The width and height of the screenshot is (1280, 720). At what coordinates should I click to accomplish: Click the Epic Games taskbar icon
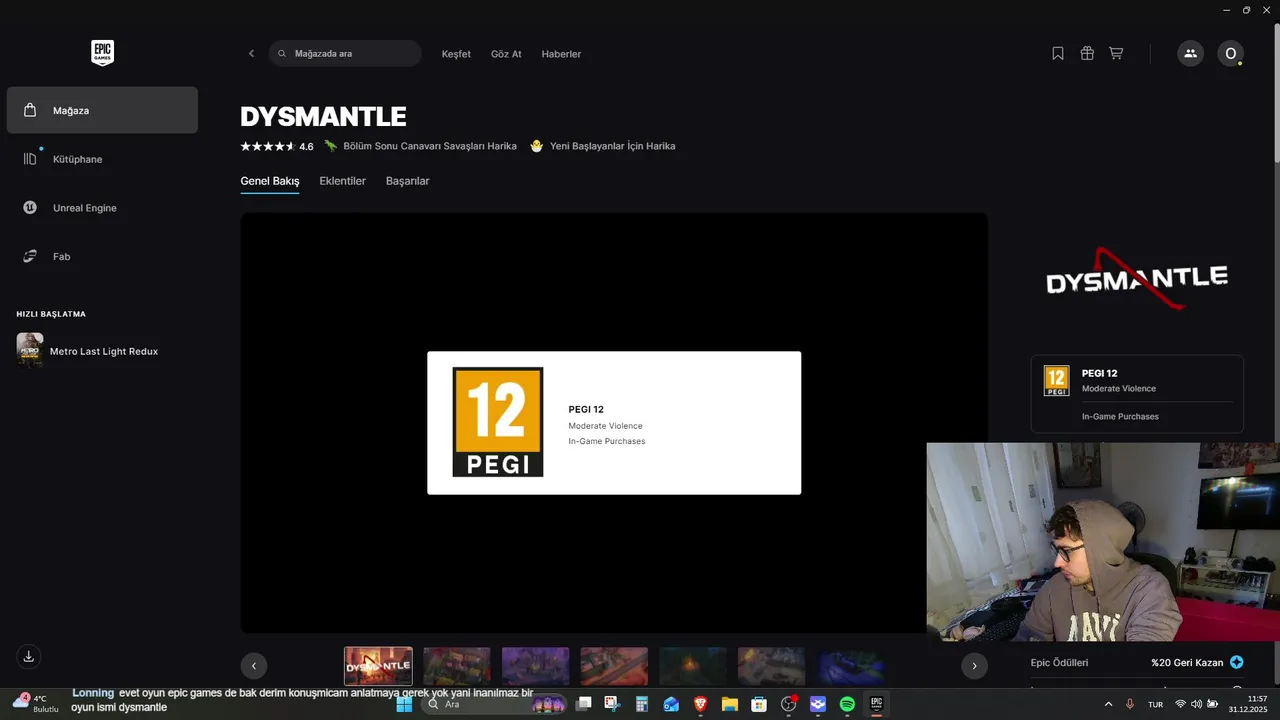876,704
